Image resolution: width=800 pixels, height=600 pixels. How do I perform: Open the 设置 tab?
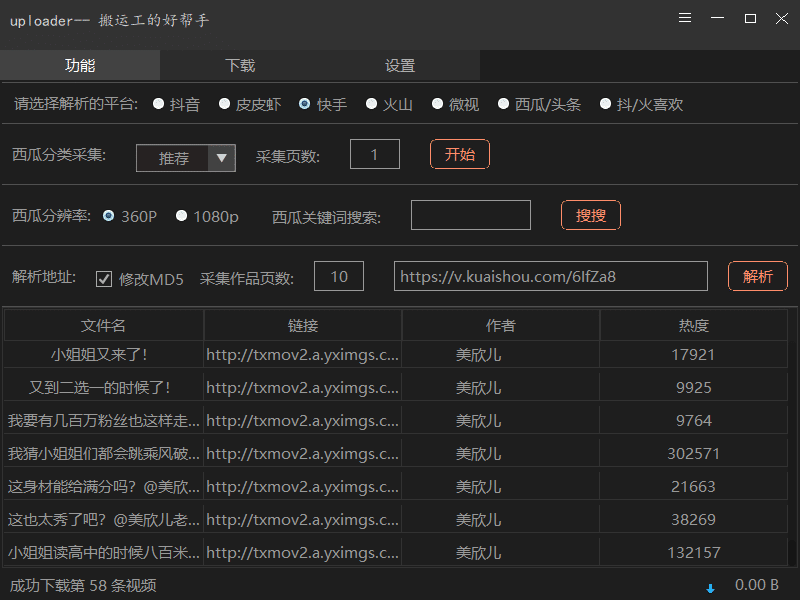(399, 64)
